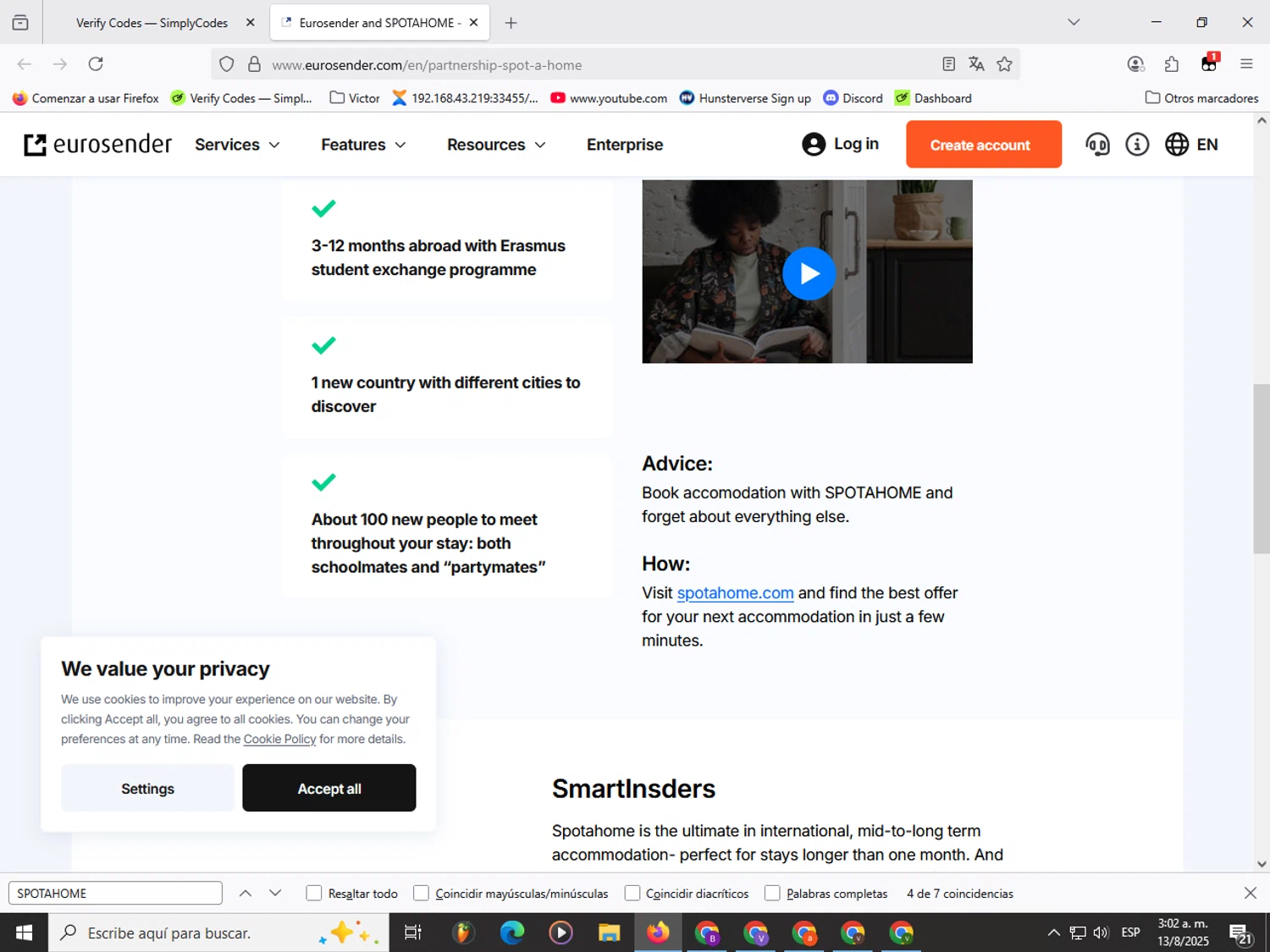This screenshot has width=1270, height=952.
Task: Open the list all tabs dropdown arrow
Action: click(x=1074, y=22)
